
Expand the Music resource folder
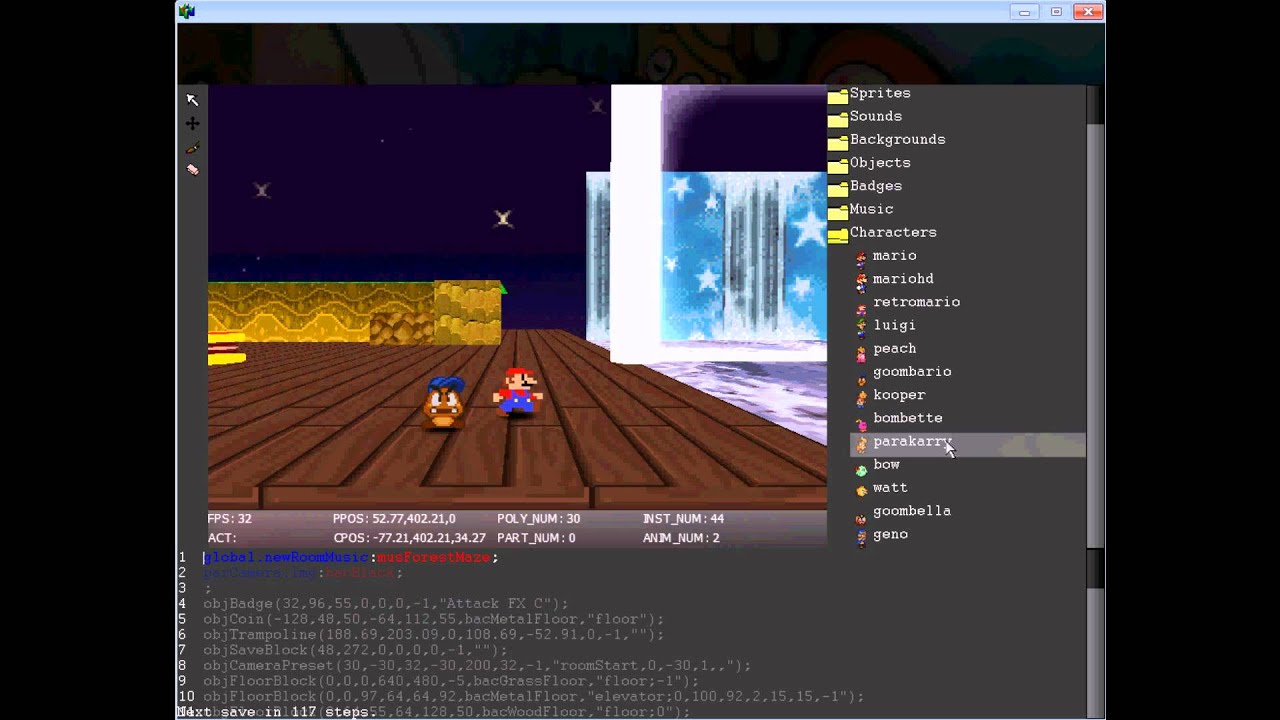(872, 208)
